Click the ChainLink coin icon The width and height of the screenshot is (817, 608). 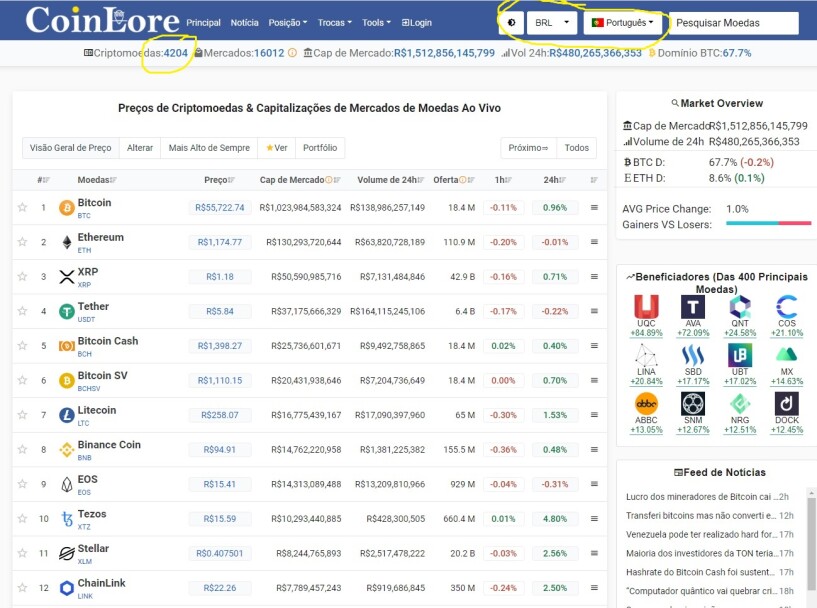click(x=67, y=588)
